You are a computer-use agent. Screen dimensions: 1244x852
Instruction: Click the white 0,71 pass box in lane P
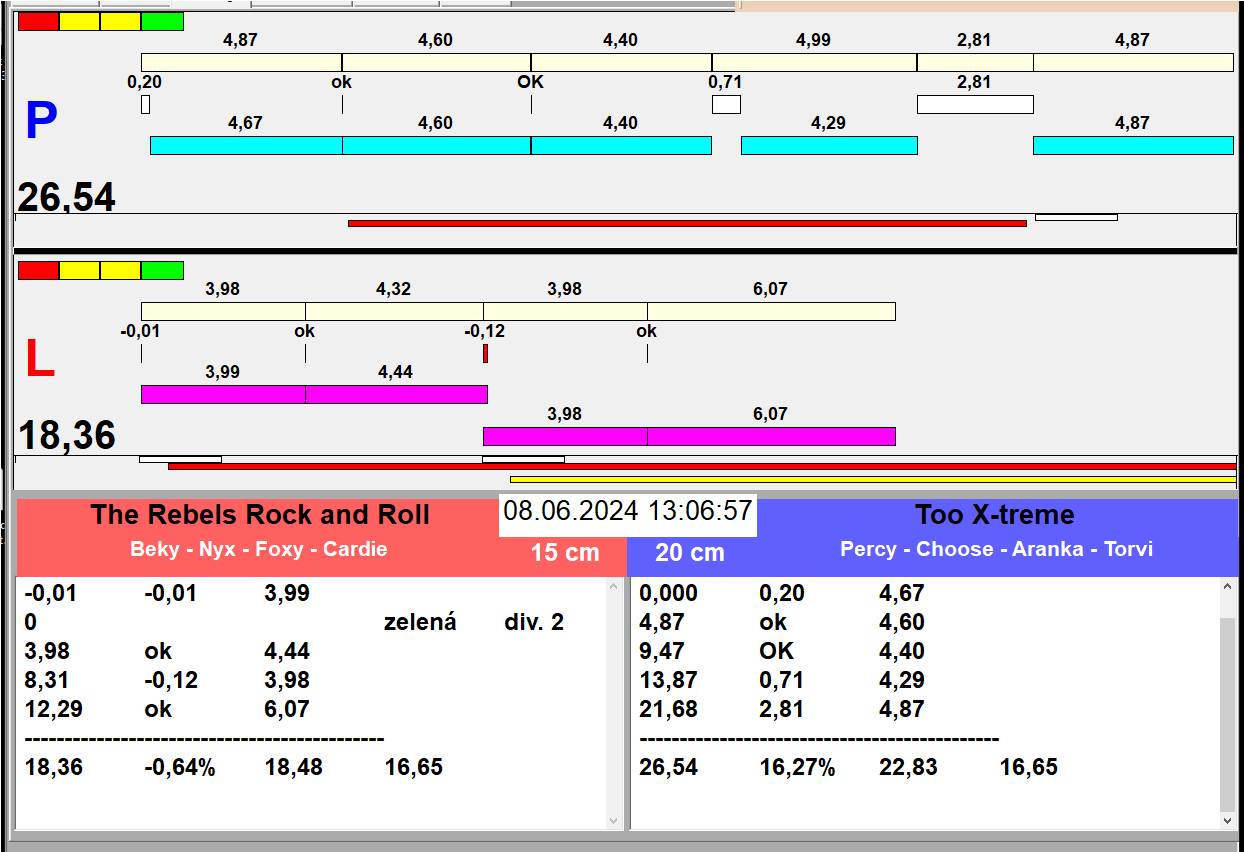point(726,104)
